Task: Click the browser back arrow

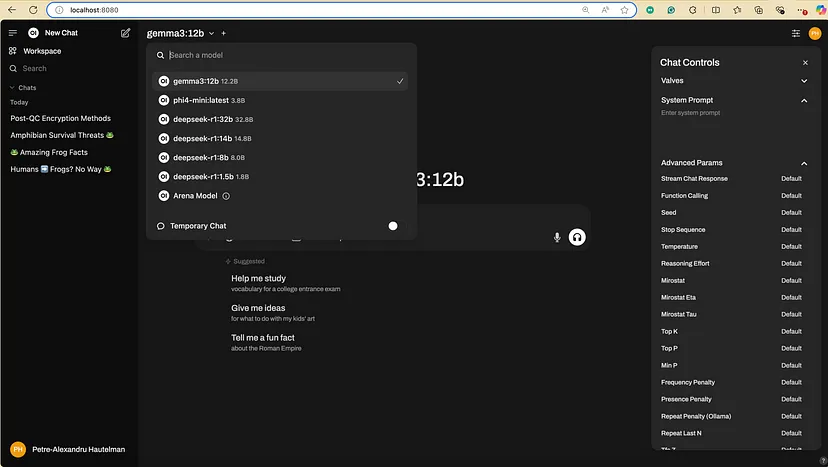Action: 12,10
